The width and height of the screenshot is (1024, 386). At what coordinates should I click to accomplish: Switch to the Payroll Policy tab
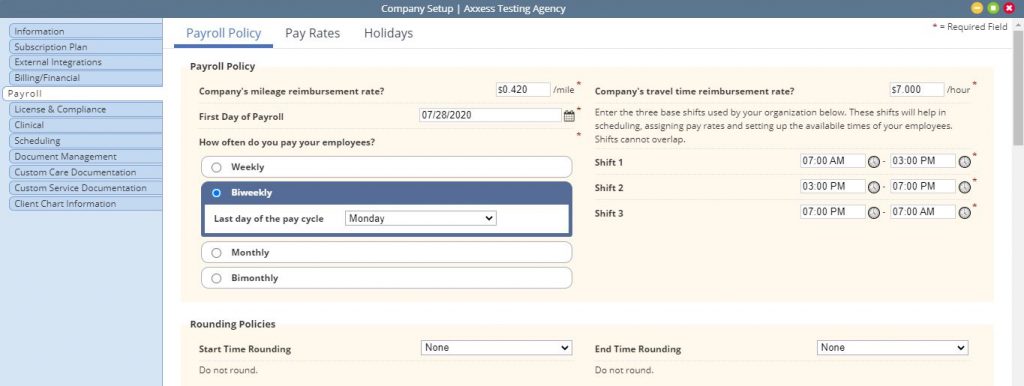[223, 33]
